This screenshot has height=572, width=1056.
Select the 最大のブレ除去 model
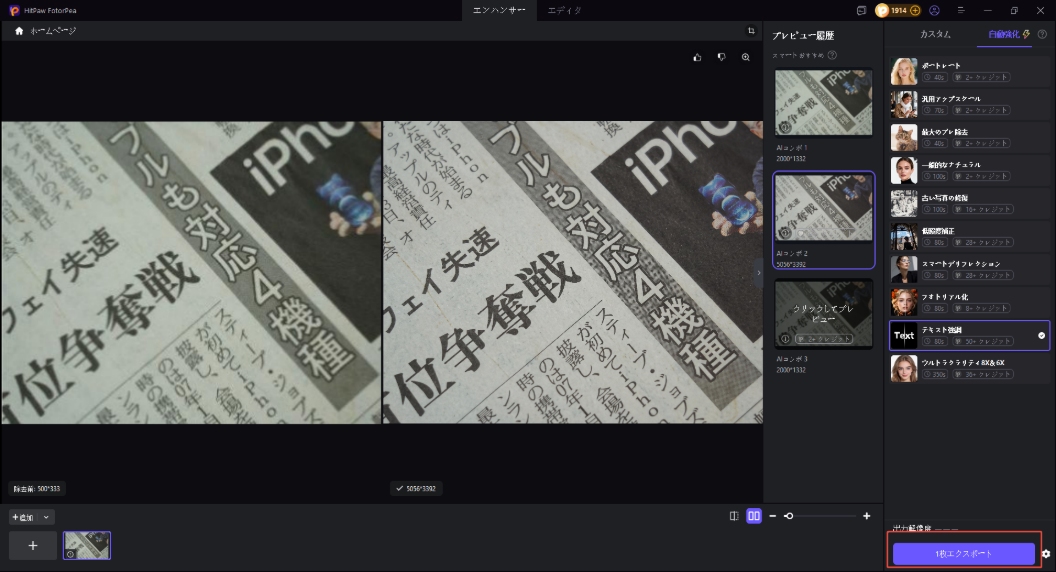click(970, 137)
